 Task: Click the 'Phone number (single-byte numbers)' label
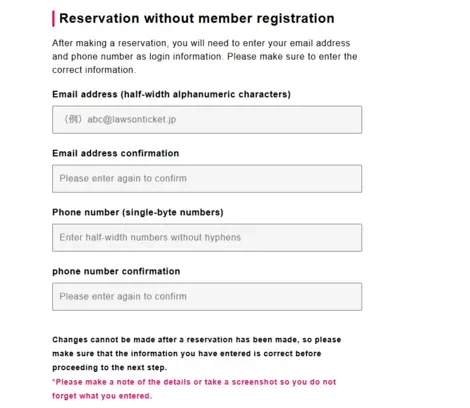coord(138,212)
